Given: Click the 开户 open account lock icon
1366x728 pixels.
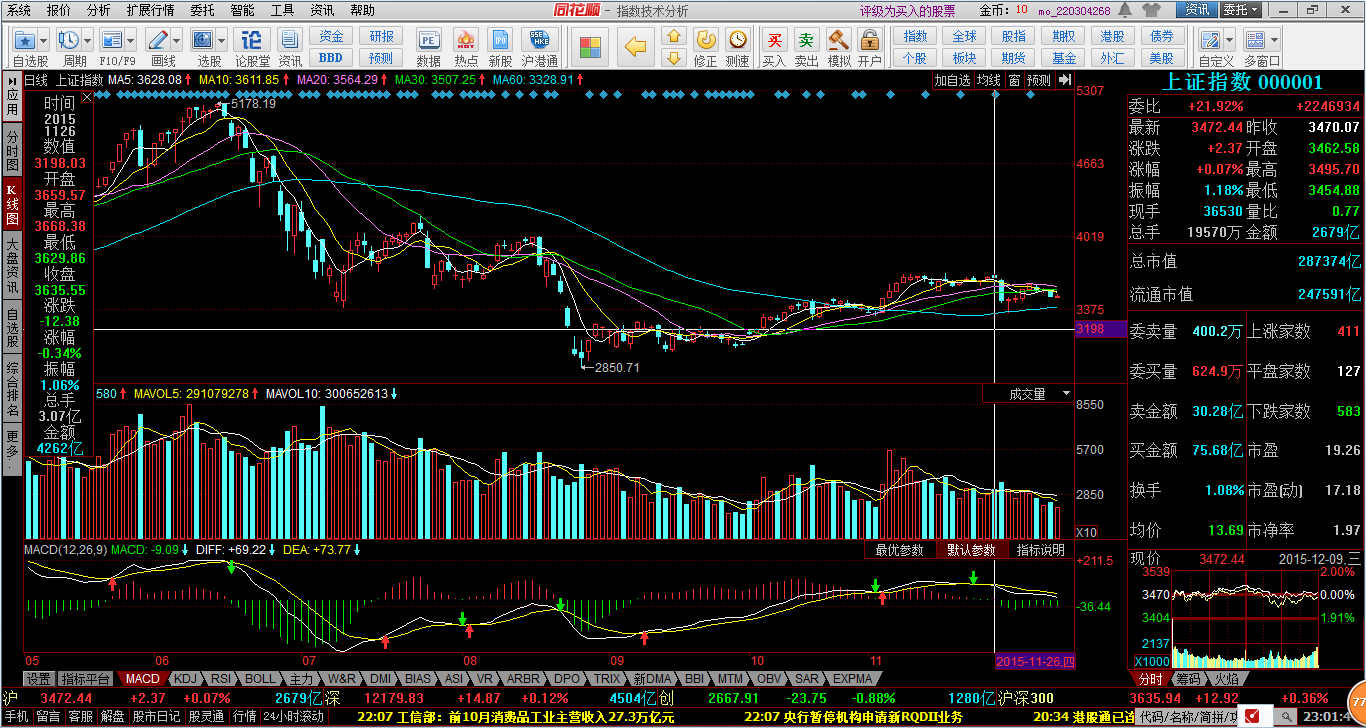Looking at the screenshot, I should (x=870, y=40).
